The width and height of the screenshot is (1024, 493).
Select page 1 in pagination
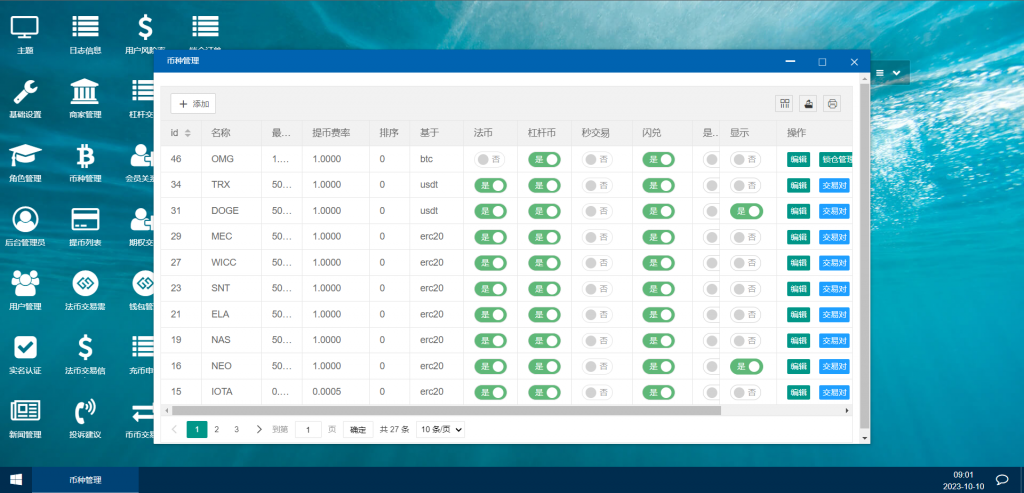[197, 429]
